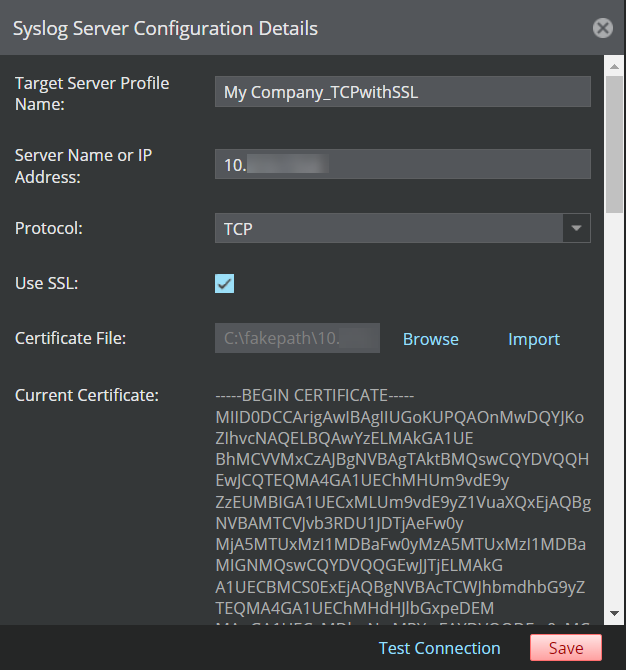Click certificate line starting A1UECBMCS0Ex
Image resolution: width=626 pixels, height=670 pixels.
tap(400, 587)
